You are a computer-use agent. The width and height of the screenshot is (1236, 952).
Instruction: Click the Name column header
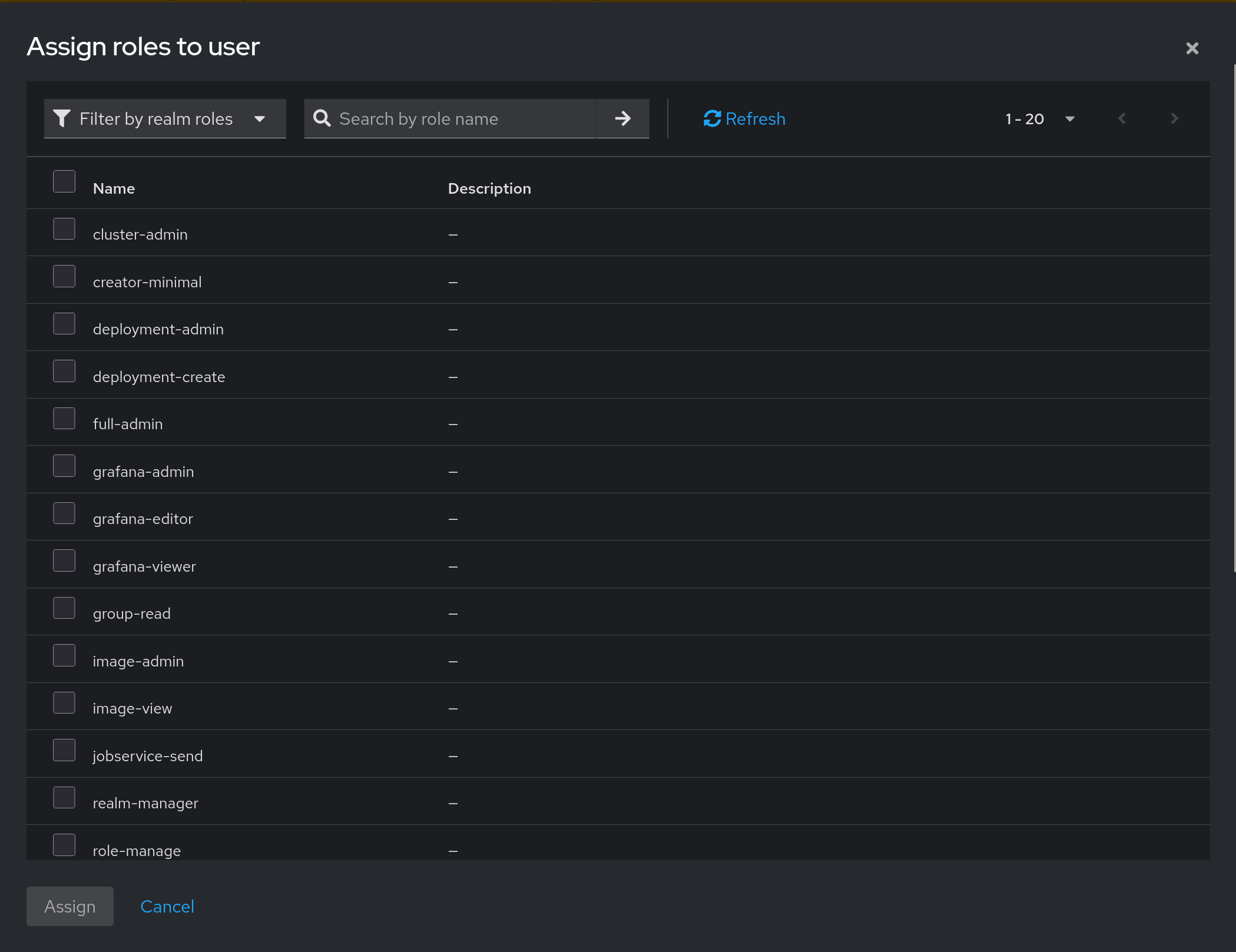coord(114,188)
